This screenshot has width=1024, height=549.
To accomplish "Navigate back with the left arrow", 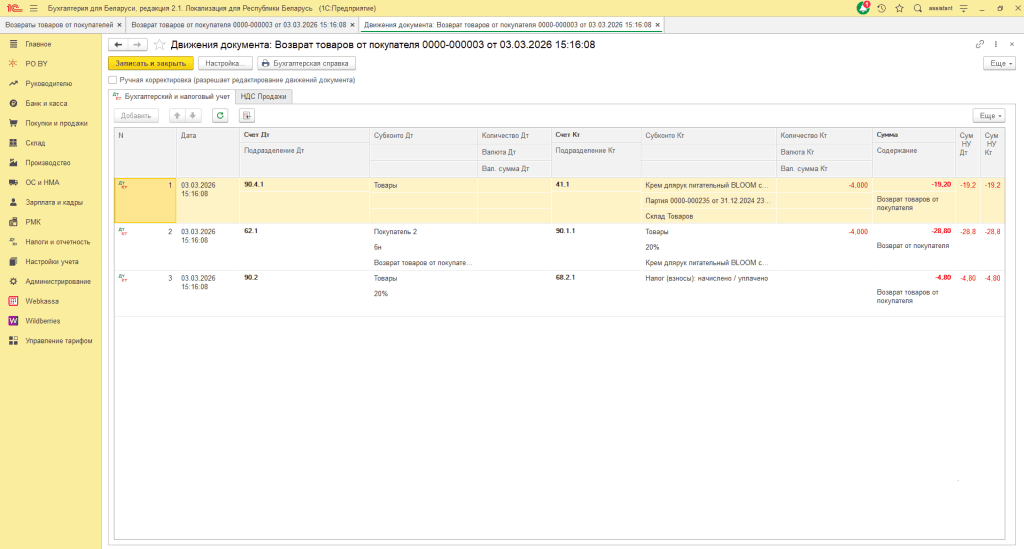I will pos(118,45).
